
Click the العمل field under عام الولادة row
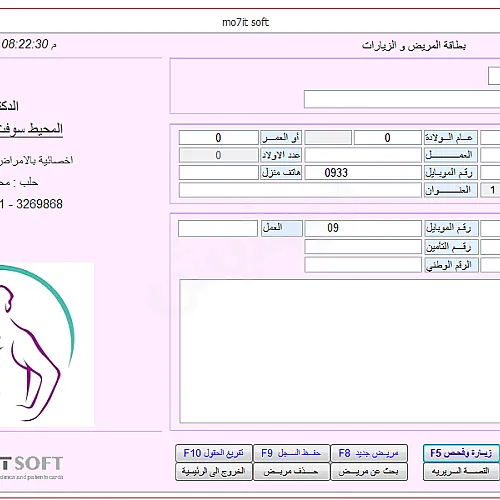click(363, 155)
